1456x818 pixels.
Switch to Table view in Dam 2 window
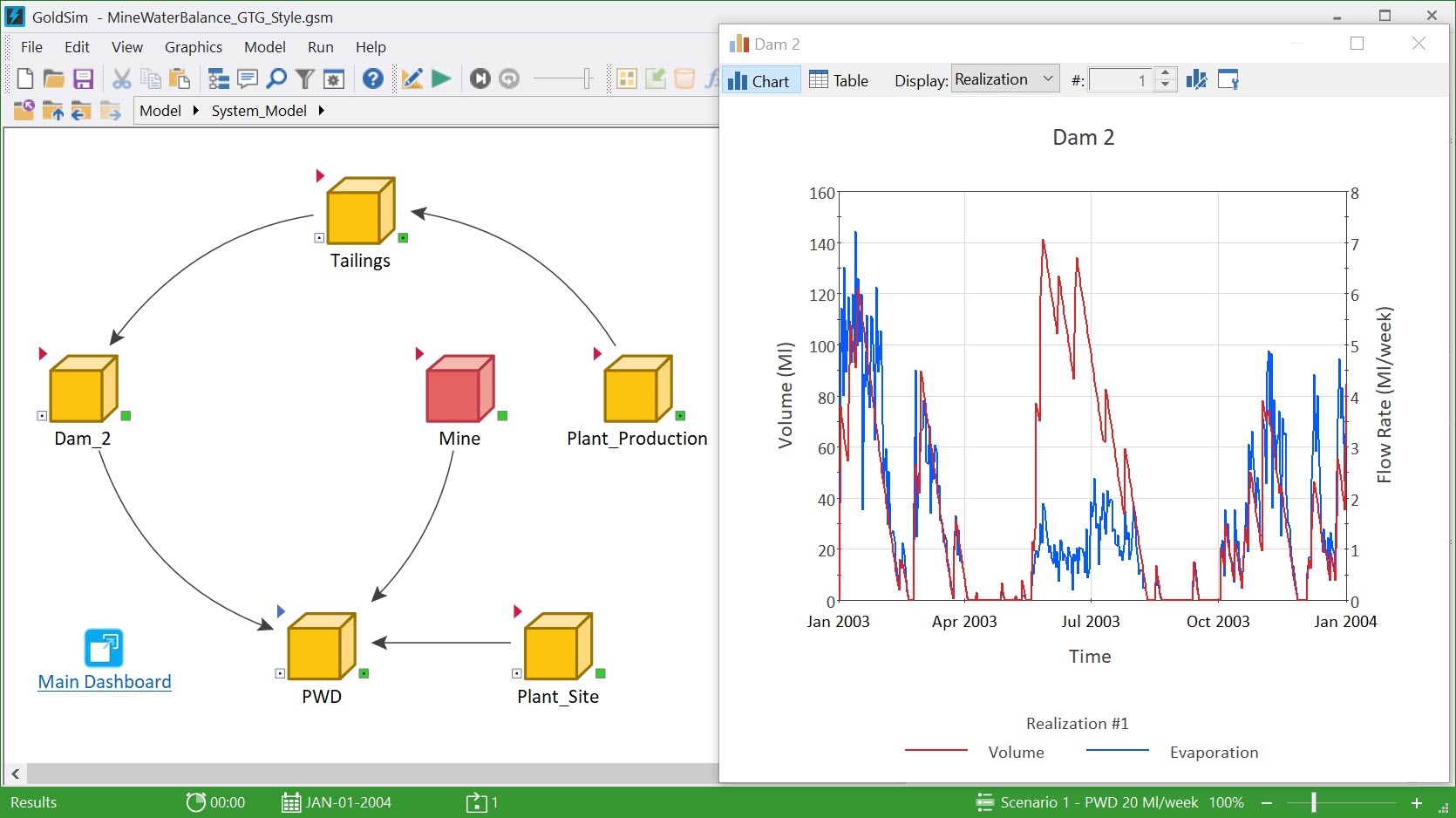[x=839, y=80]
